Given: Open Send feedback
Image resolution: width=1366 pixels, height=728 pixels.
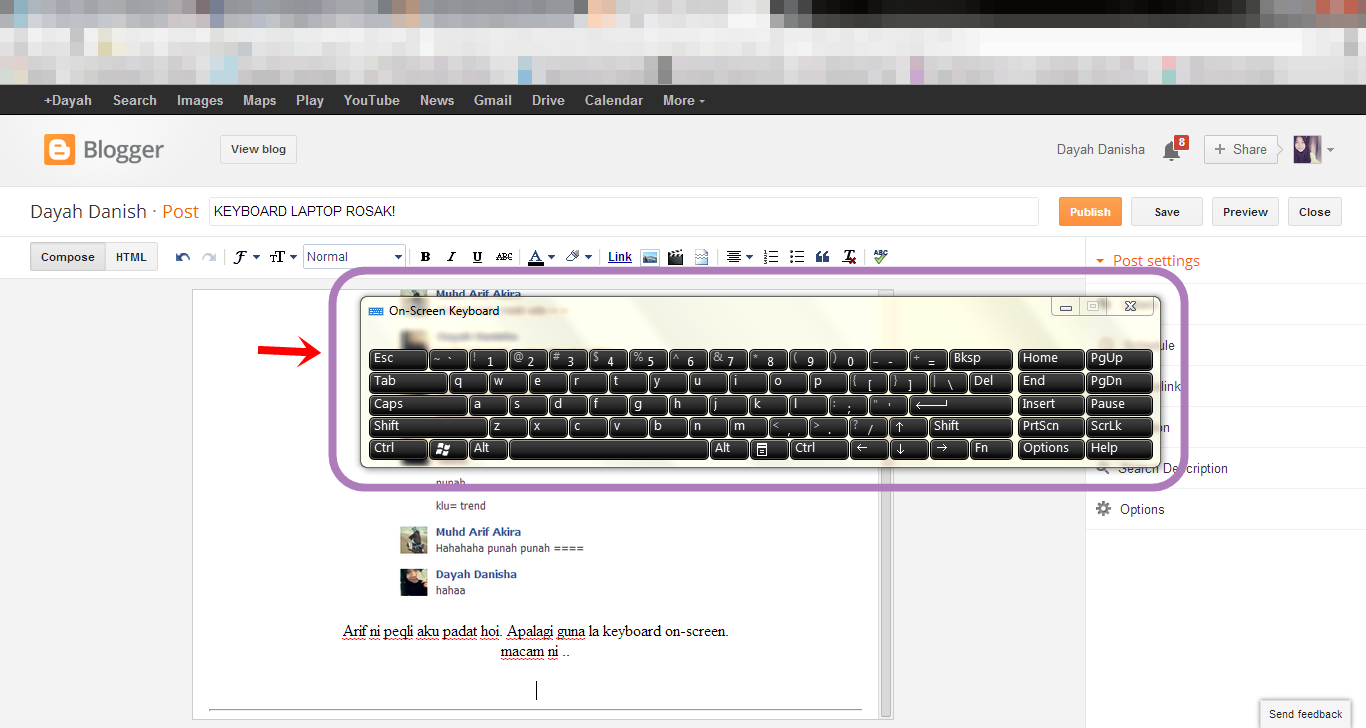Looking at the screenshot, I should point(1305,714).
